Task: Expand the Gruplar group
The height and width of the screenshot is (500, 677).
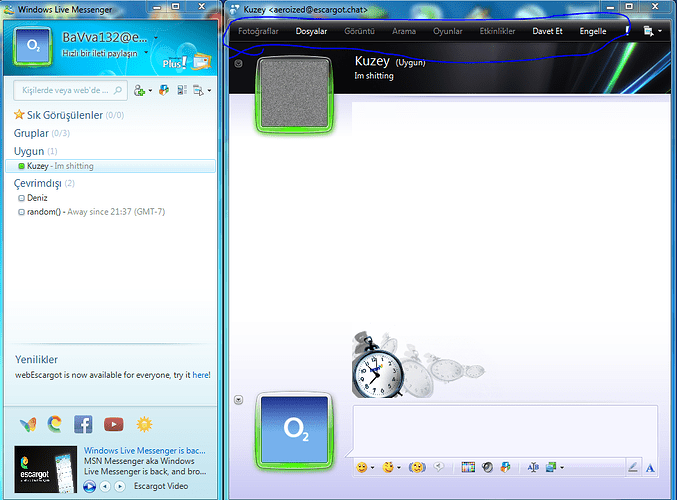Action: [41, 133]
